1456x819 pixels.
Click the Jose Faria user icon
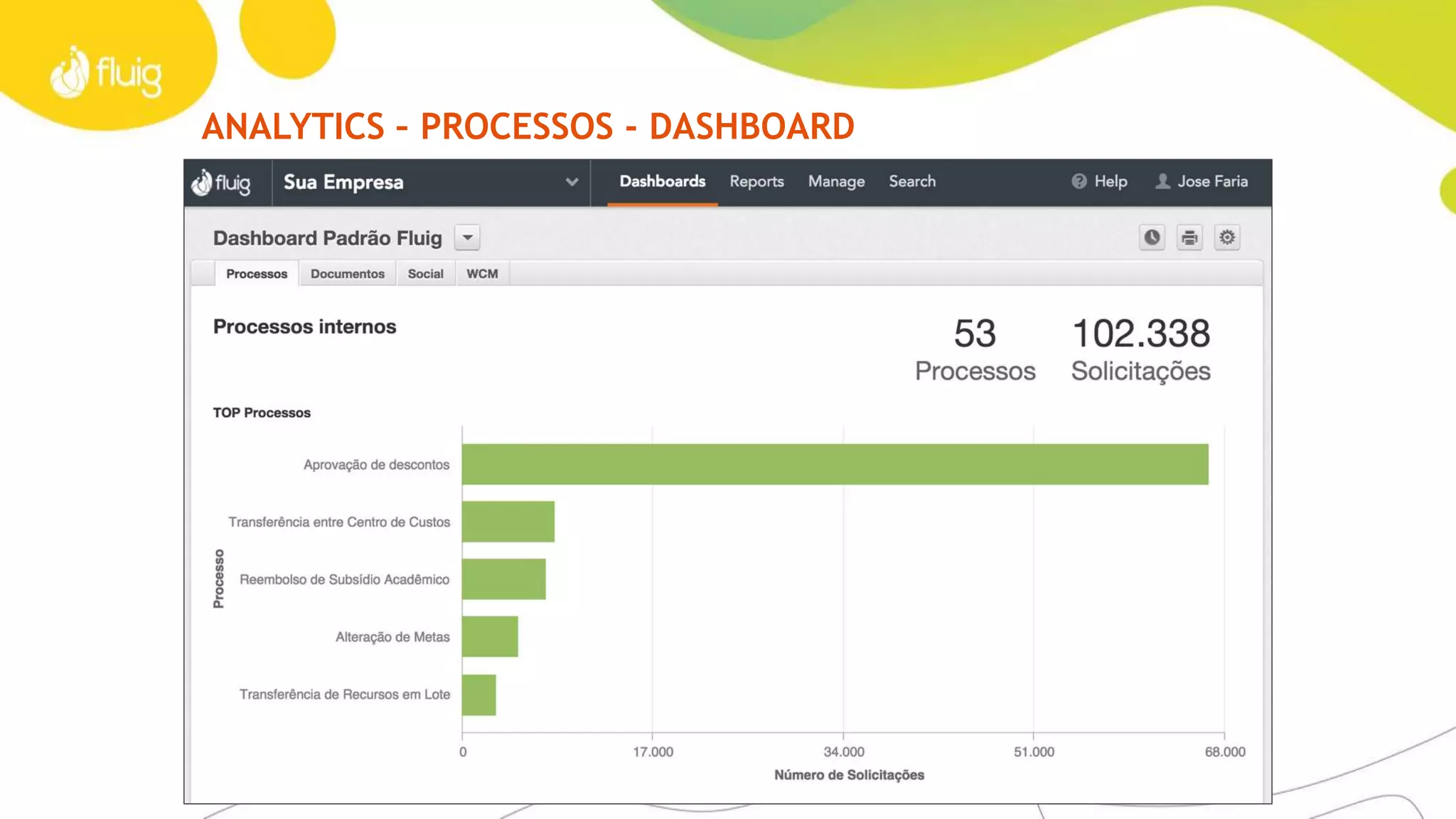tap(1163, 182)
